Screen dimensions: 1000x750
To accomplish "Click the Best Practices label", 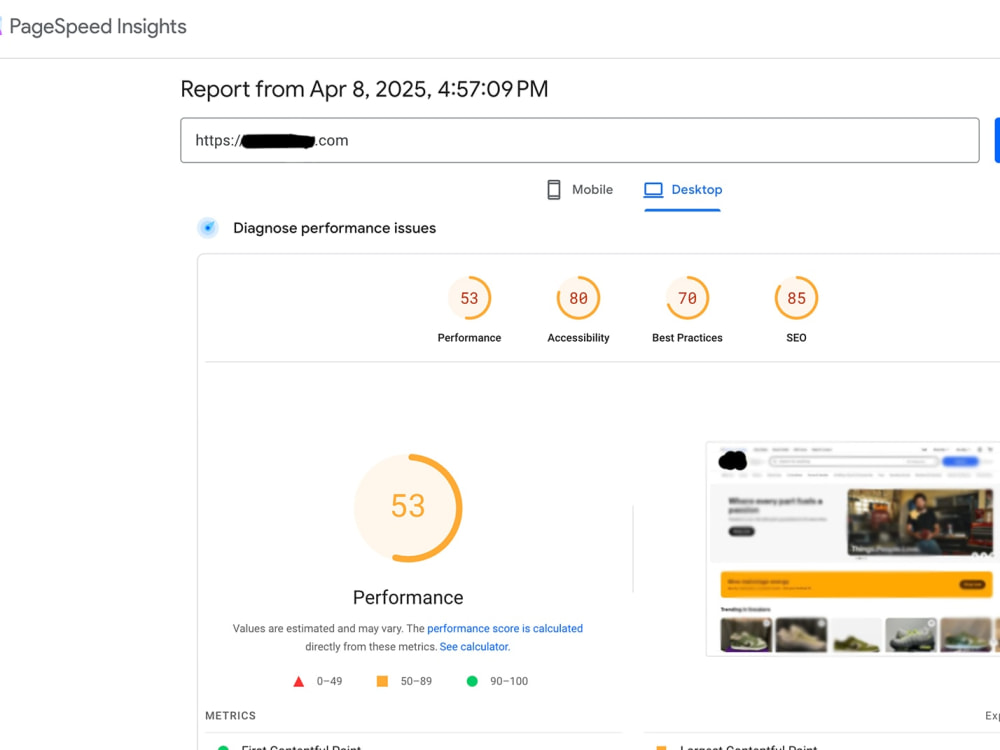I will [x=688, y=338].
